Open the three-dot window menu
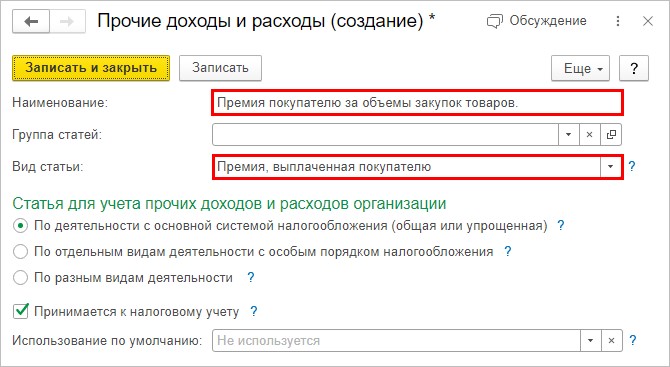 pos(618,21)
